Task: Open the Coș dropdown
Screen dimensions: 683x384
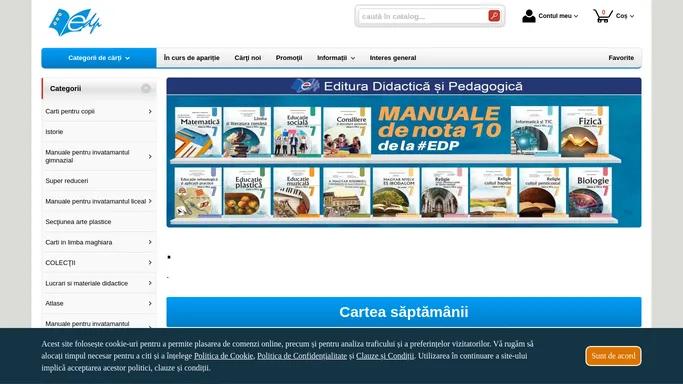Action: (625, 16)
